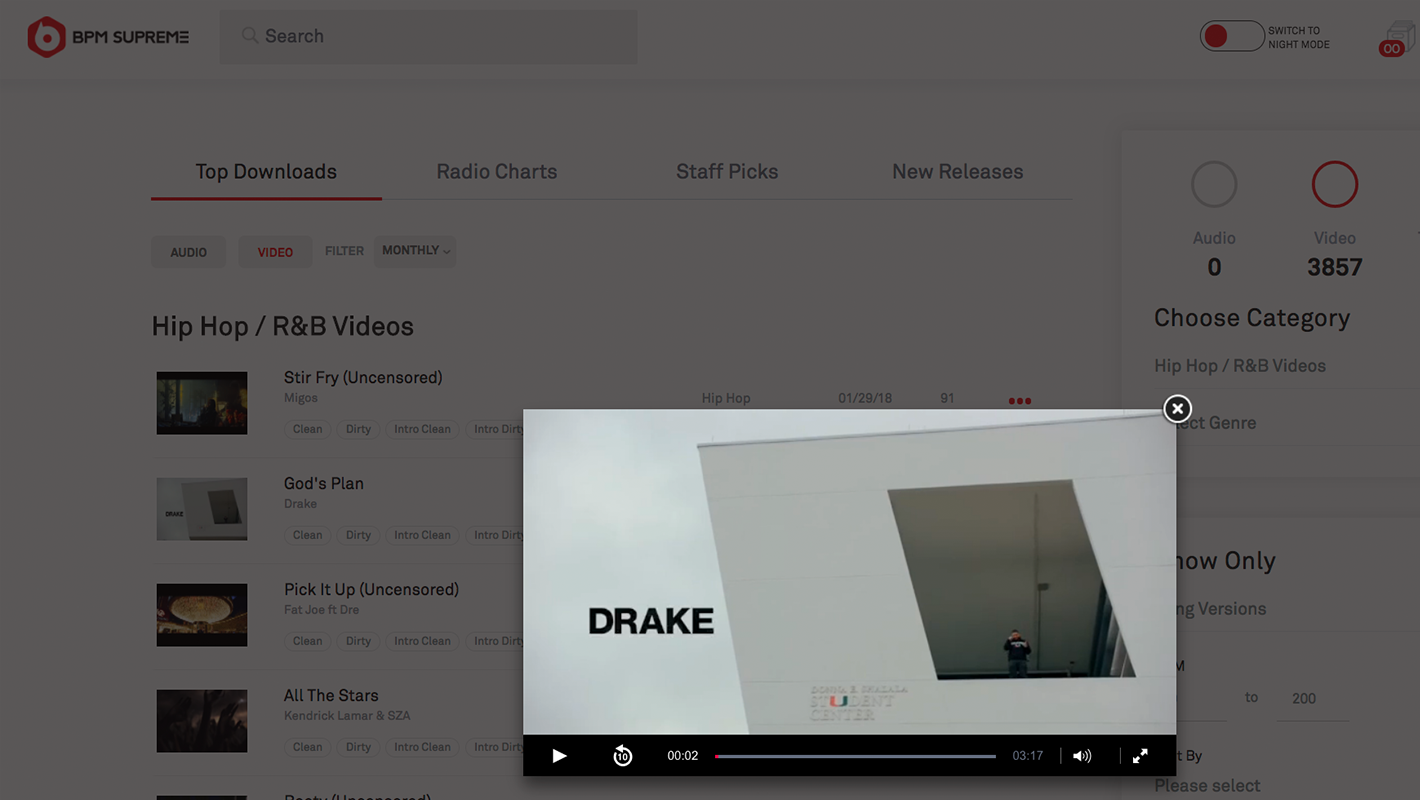Rewind video by 10 seconds
The image size is (1420, 800).
(x=622, y=756)
